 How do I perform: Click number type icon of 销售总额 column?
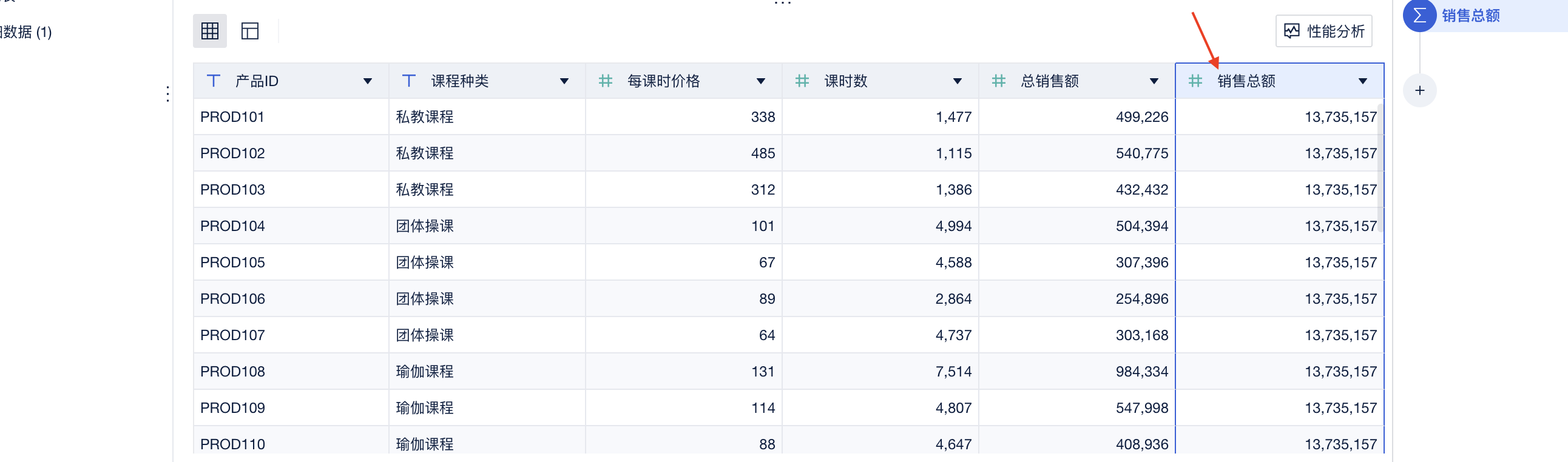point(1195,81)
